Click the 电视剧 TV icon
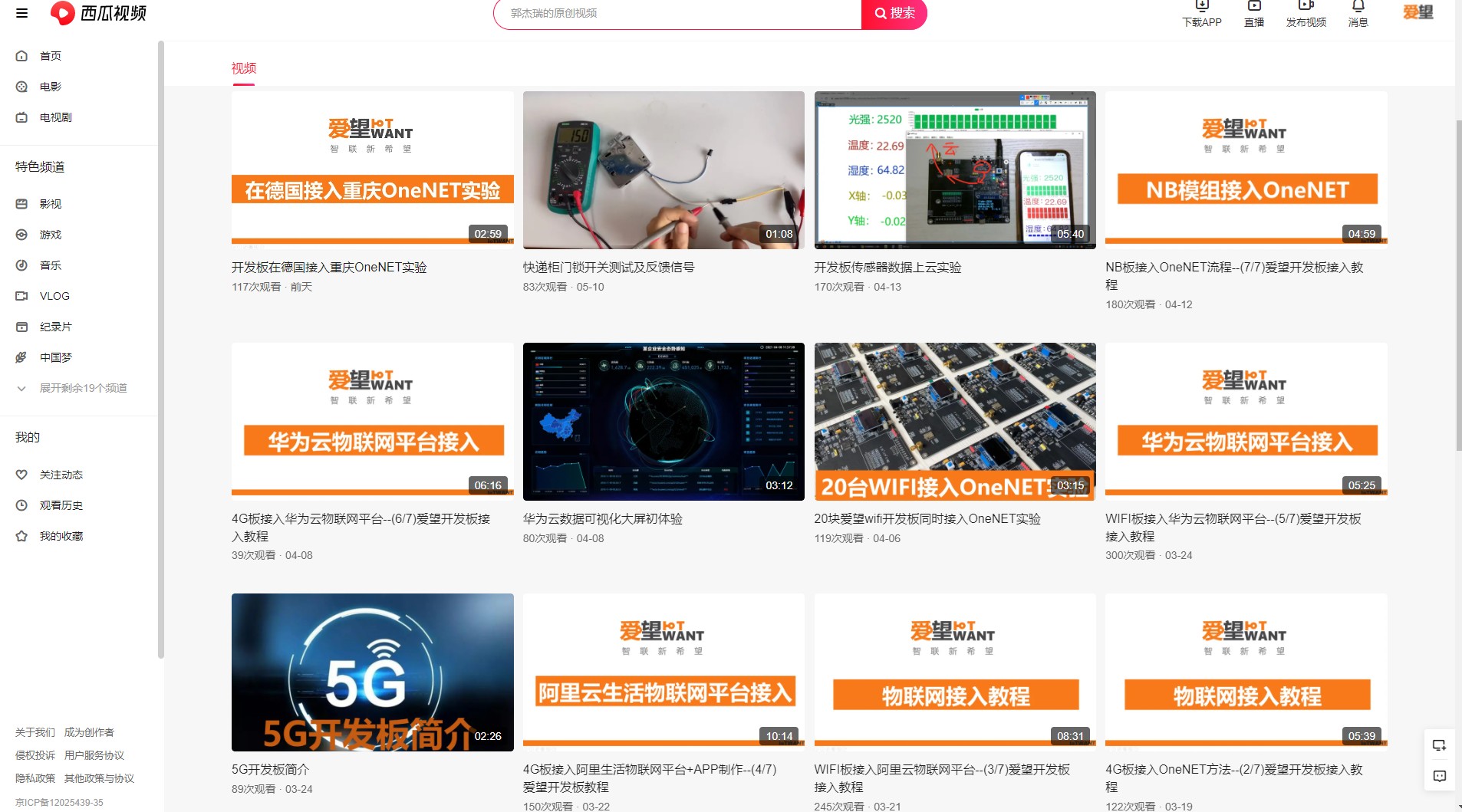The height and width of the screenshot is (812, 1462). [21, 117]
